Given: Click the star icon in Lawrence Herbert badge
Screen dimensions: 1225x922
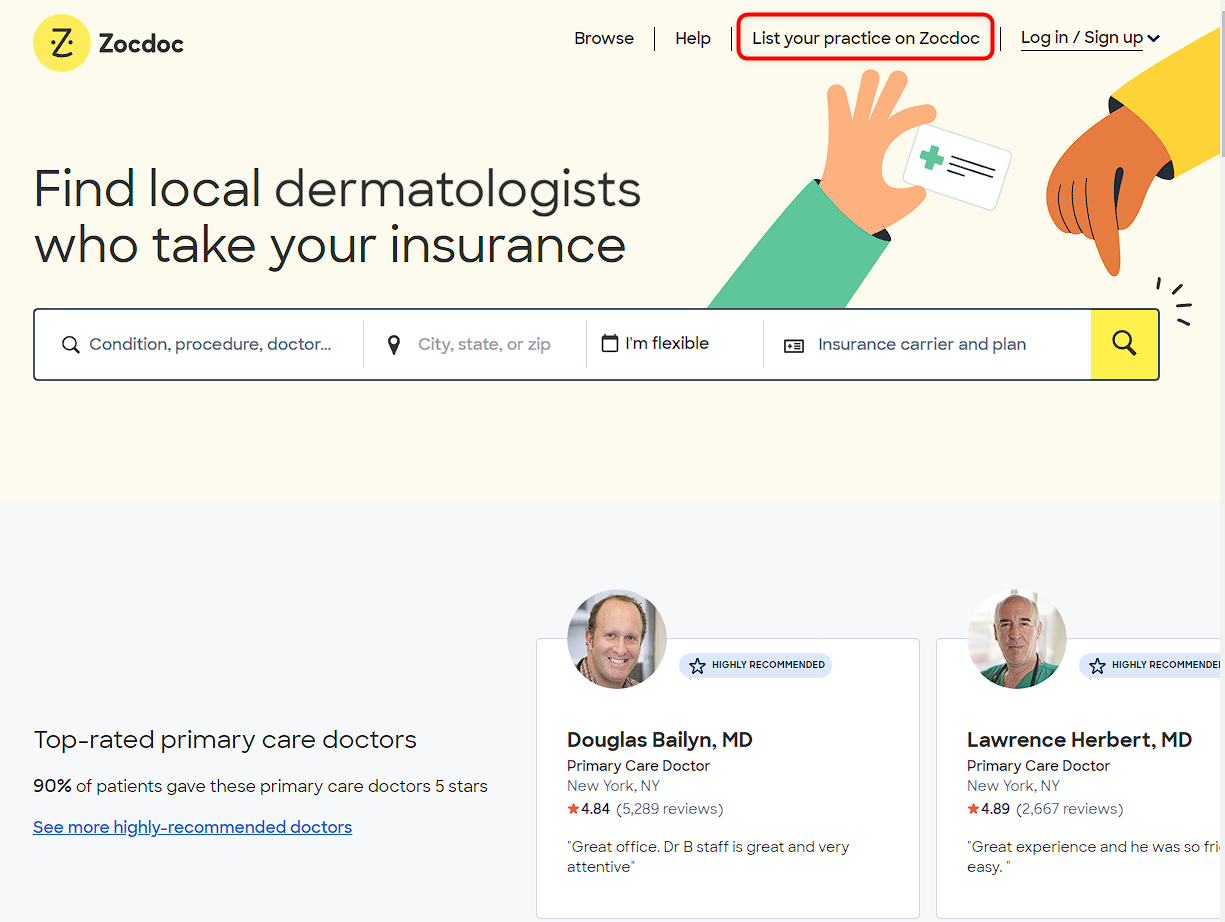Looking at the screenshot, I should (1097, 665).
